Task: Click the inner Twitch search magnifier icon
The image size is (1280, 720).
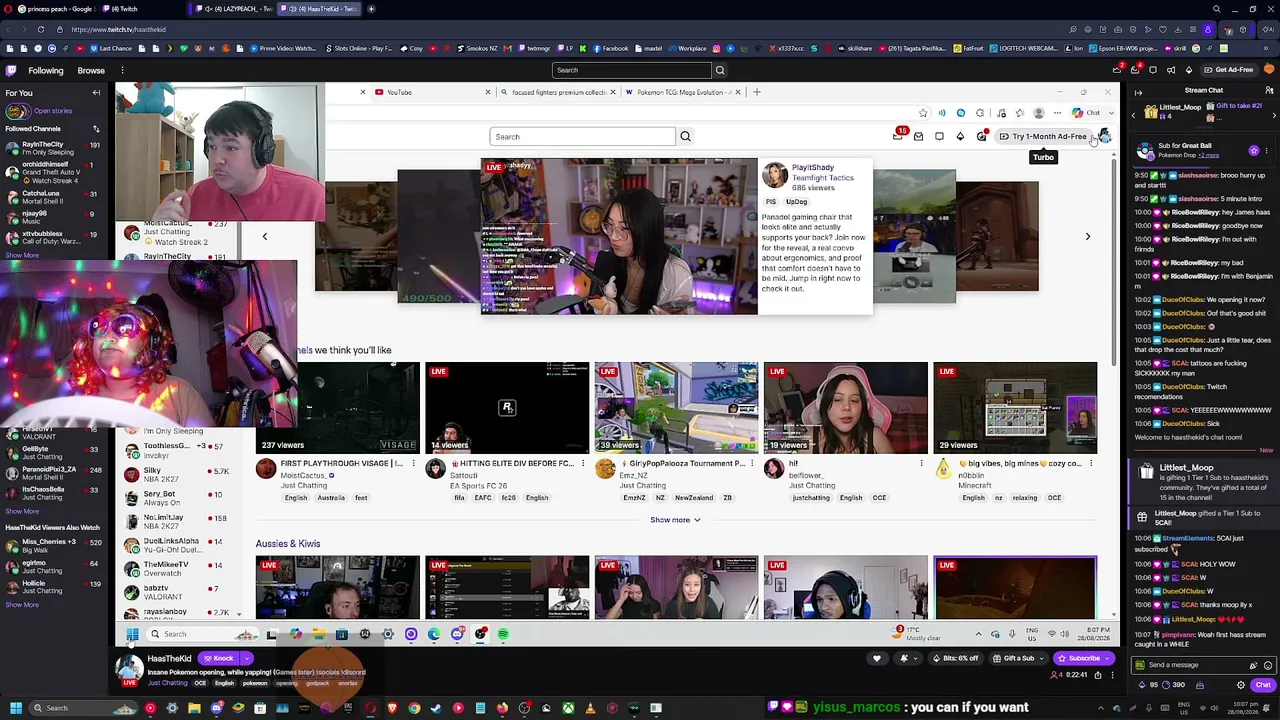Action: click(685, 137)
